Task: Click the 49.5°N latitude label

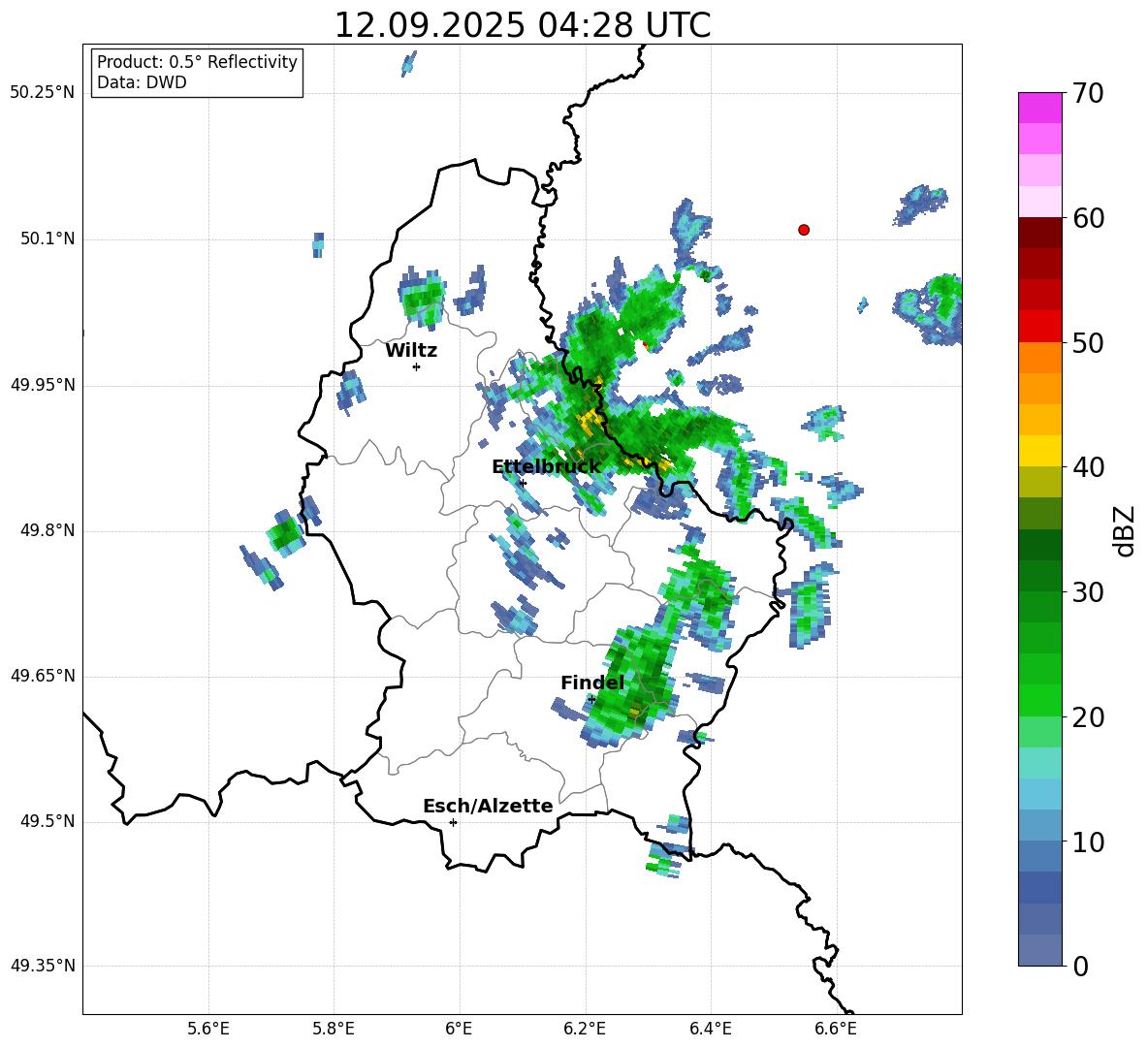Action: tap(47, 821)
